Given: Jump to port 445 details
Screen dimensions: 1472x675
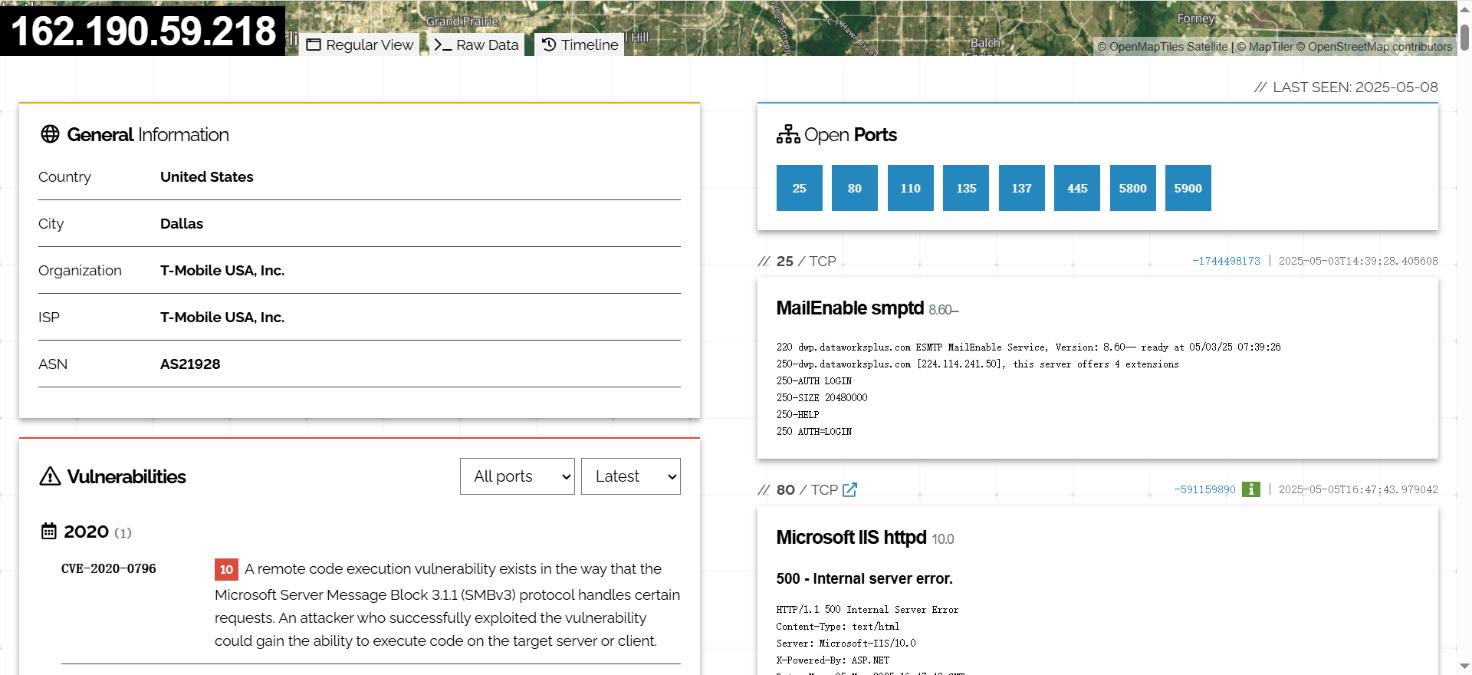Looking at the screenshot, I should (1077, 188).
